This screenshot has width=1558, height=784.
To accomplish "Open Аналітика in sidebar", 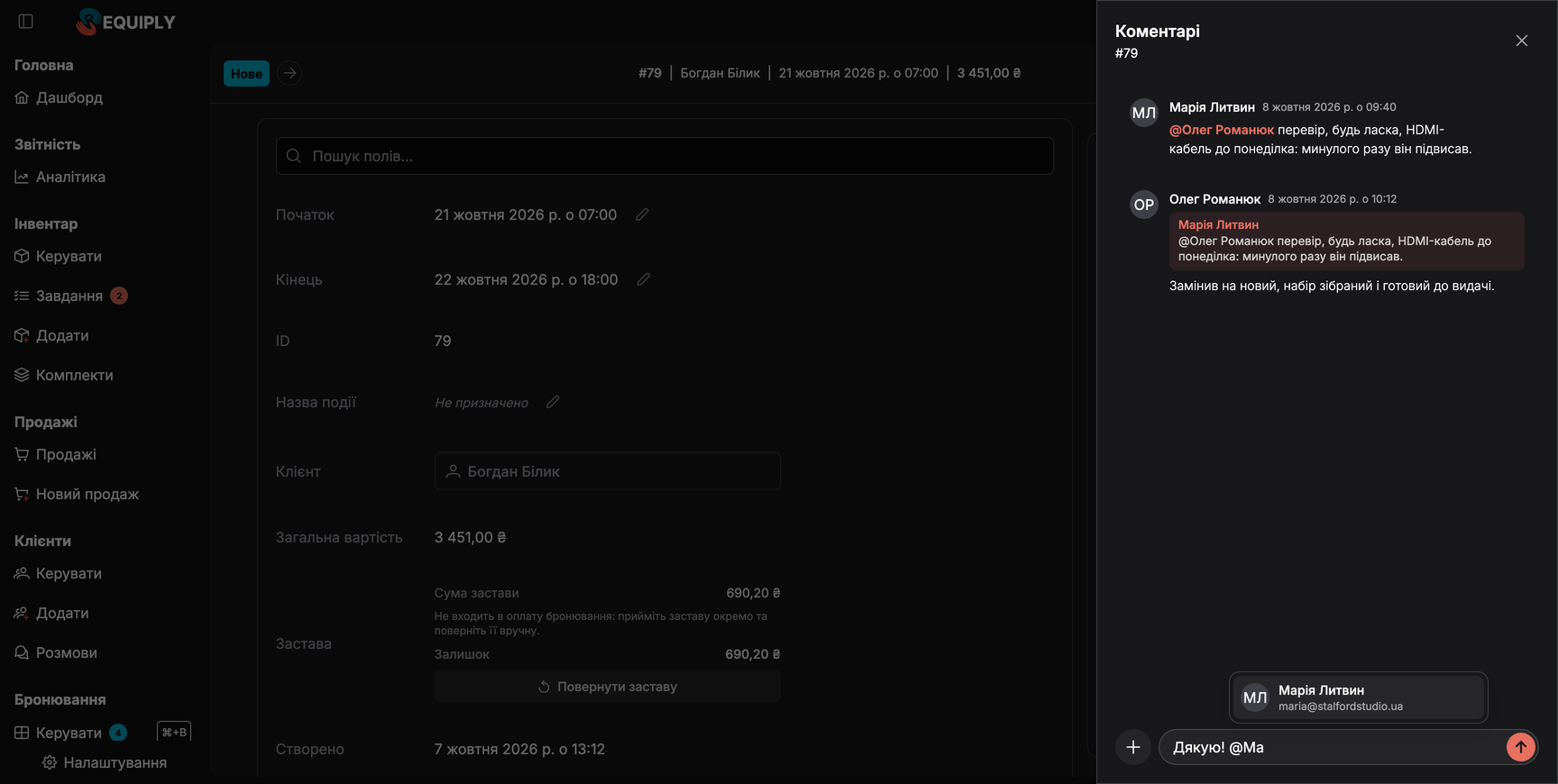I will (60, 177).
